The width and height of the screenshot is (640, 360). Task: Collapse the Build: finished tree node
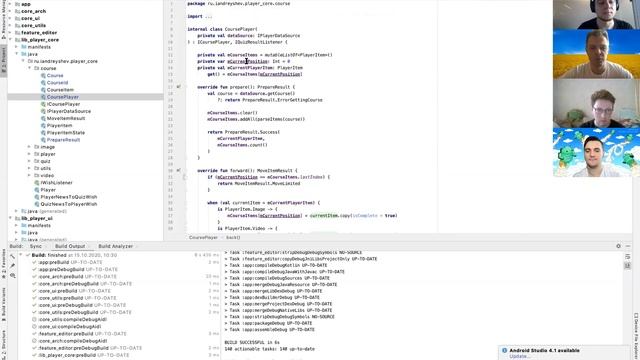pyautogui.click(x=21, y=255)
